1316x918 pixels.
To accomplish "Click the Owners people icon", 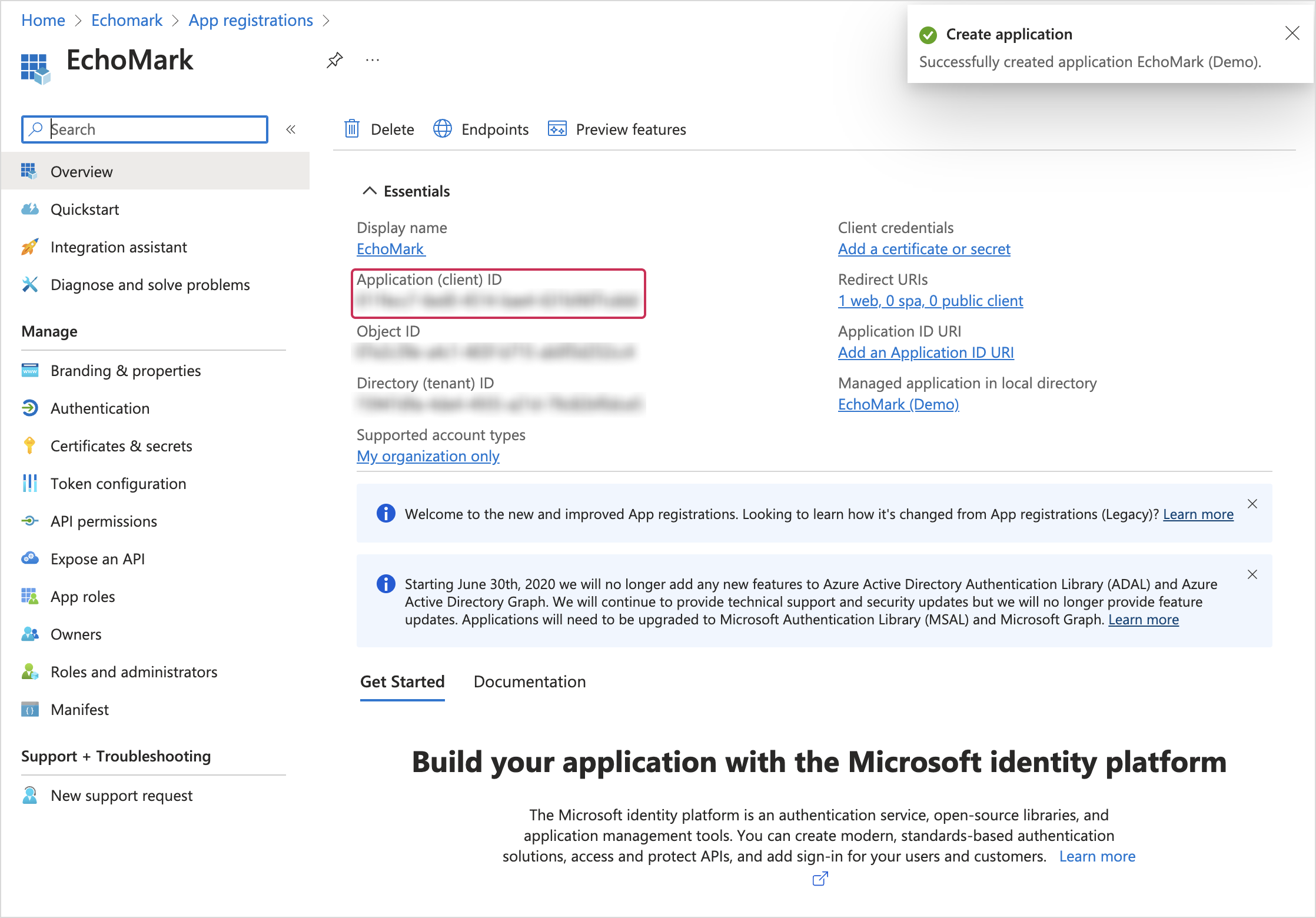I will [29, 634].
